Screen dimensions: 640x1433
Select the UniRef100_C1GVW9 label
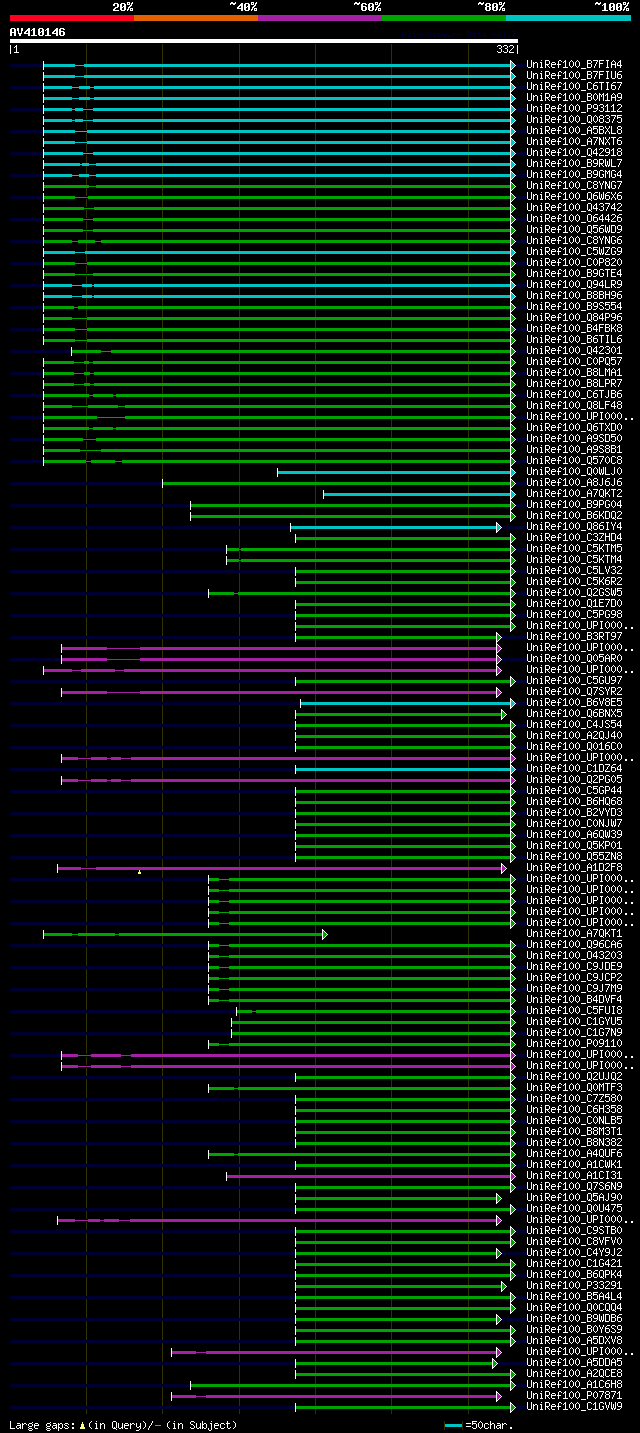tap(574, 1406)
